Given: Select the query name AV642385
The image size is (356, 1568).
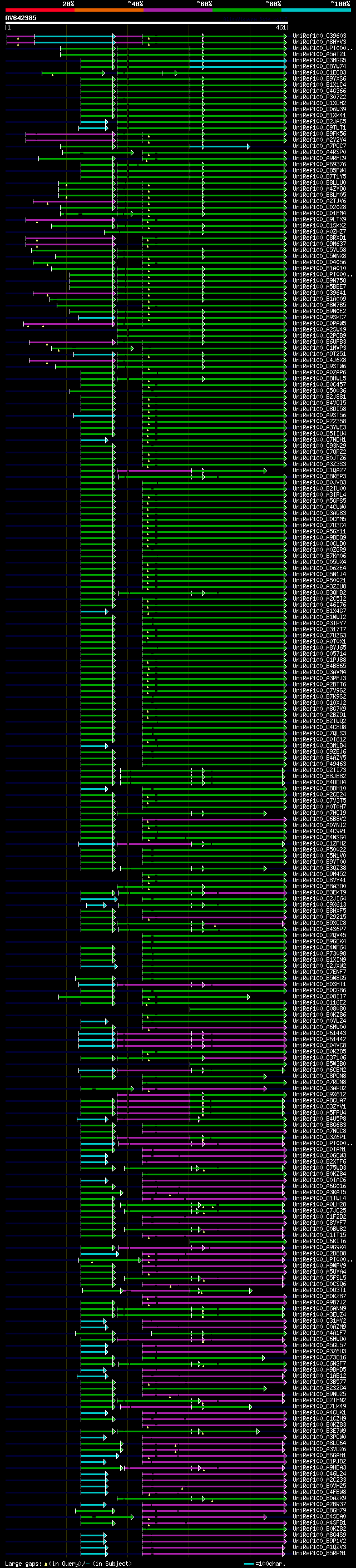Looking at the screenshot, I should (21, 18).
